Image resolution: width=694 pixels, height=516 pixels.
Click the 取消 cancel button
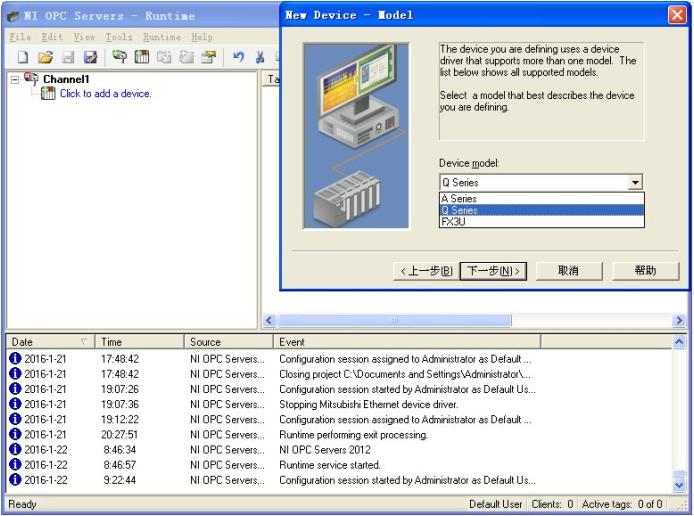click(569, 271)
